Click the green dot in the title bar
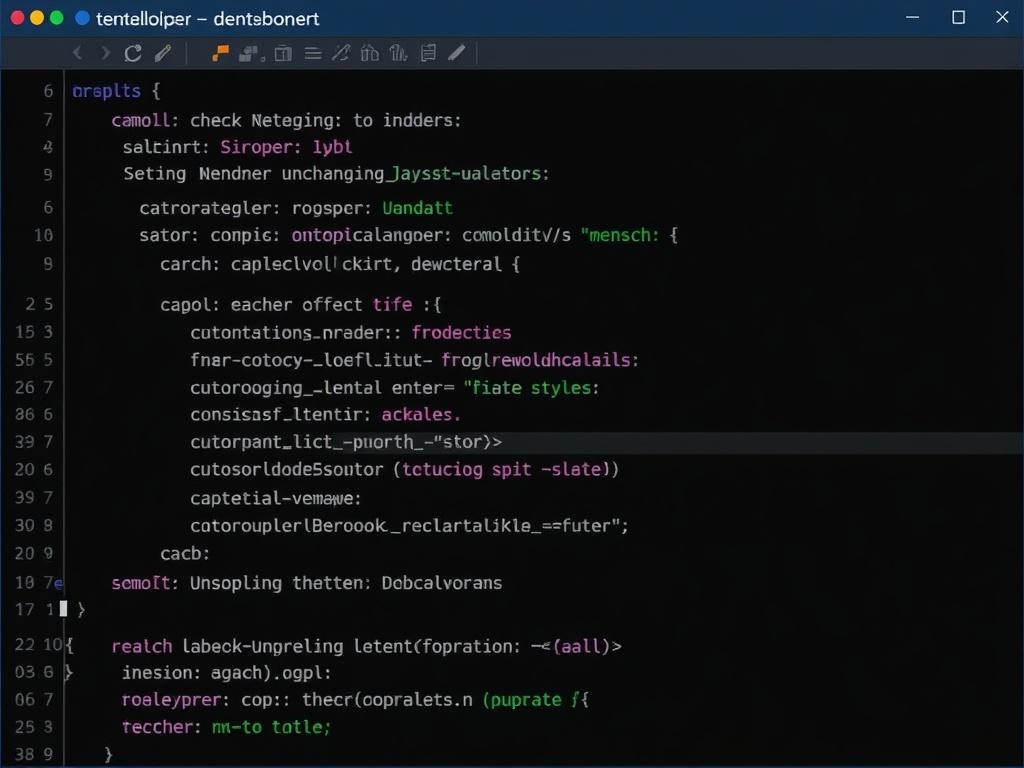Viewport: 1024px width, 768px height. coord(57,18)
